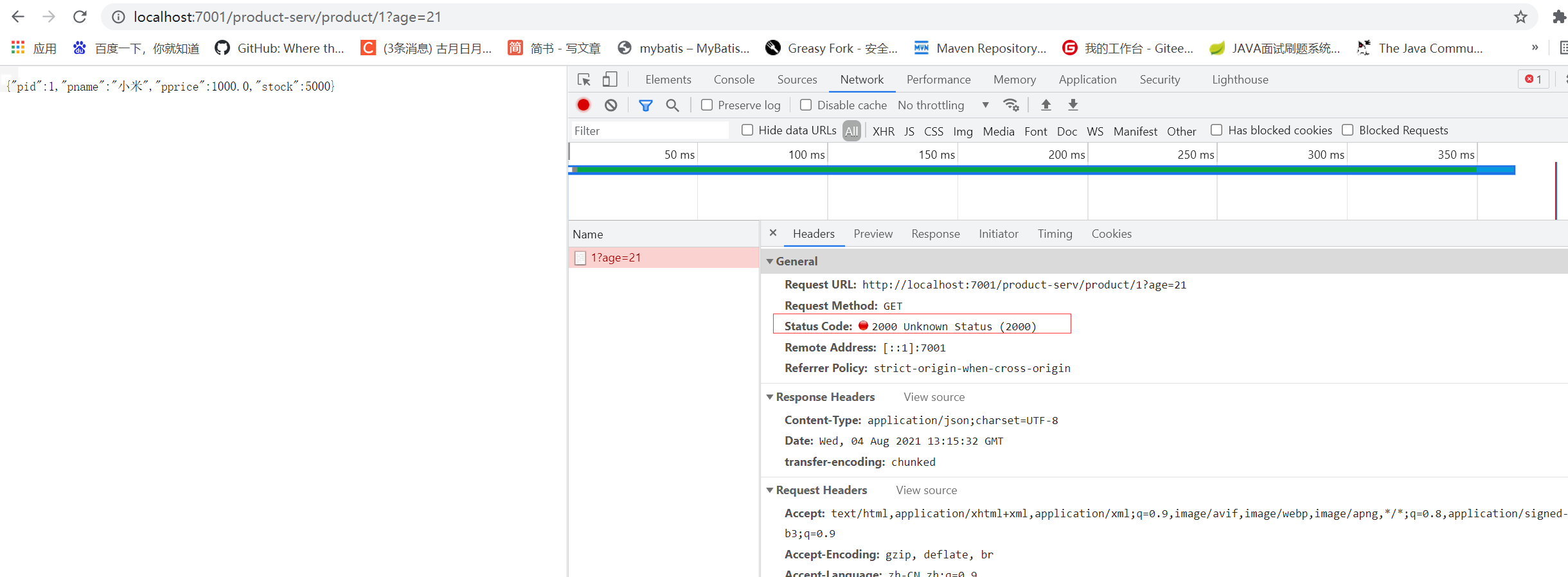Viewport: 1568px width, 577px height.
Task: Toggle the device toolbar icon
Action: click(x=610, y=80)
